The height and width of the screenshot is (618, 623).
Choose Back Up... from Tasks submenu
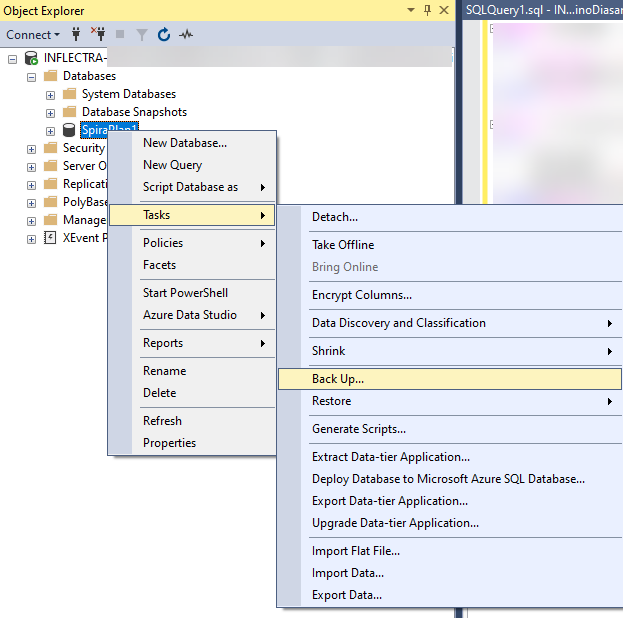coord(338,379)
